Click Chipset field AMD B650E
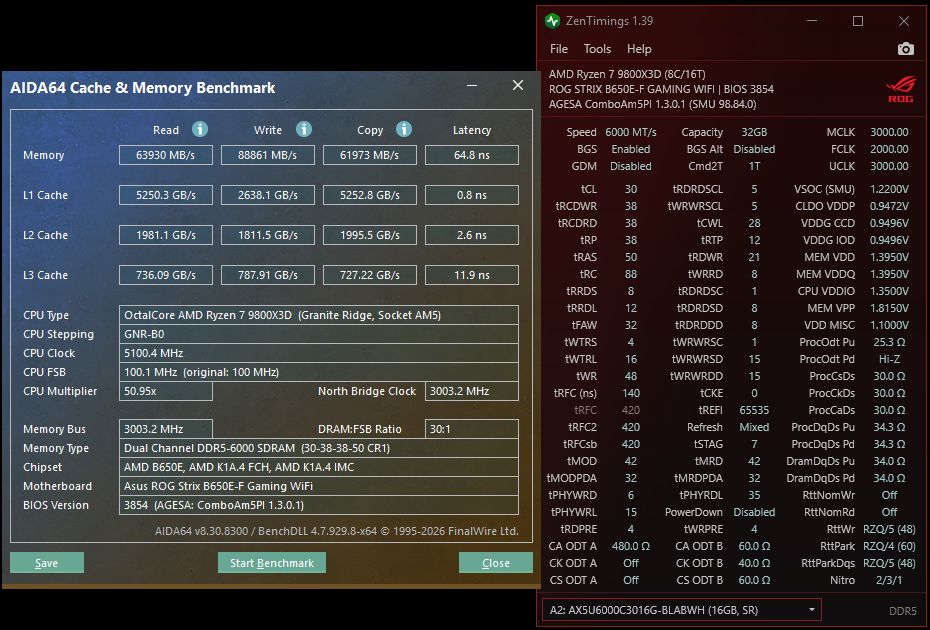Screen dimensions: 930x630 click(x=319, y=467)
